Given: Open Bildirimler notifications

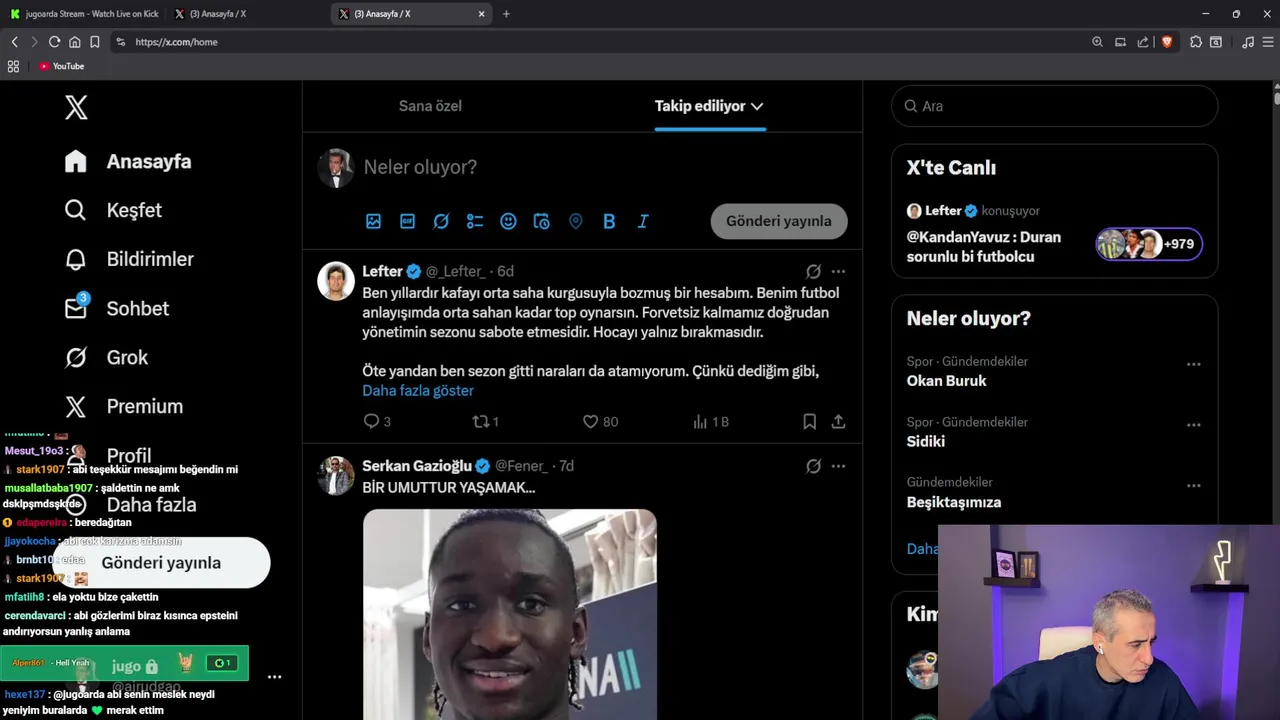Looking at the screenshot, I should coord(128,259).
